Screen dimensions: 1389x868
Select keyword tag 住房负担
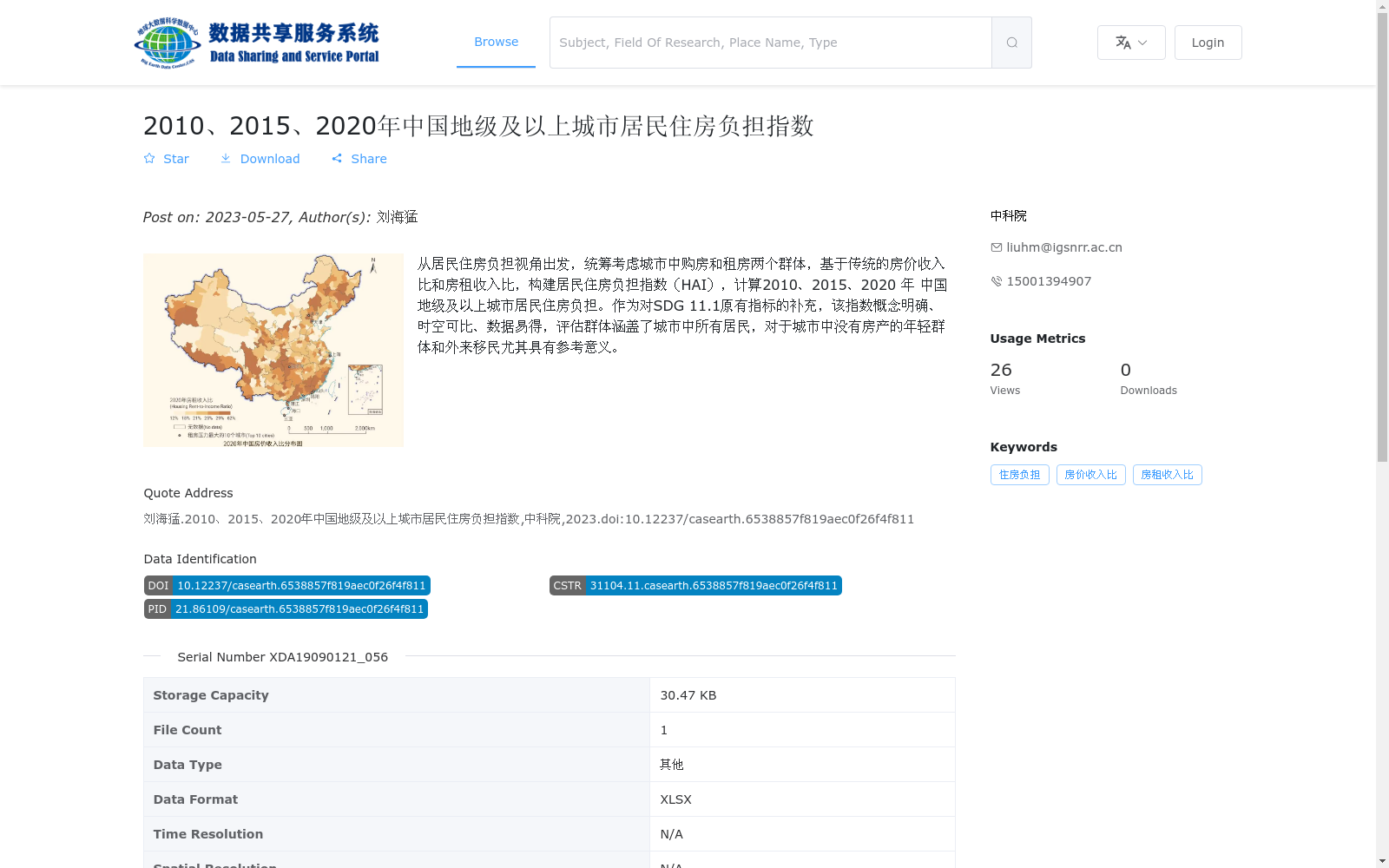pos(1019,475)
